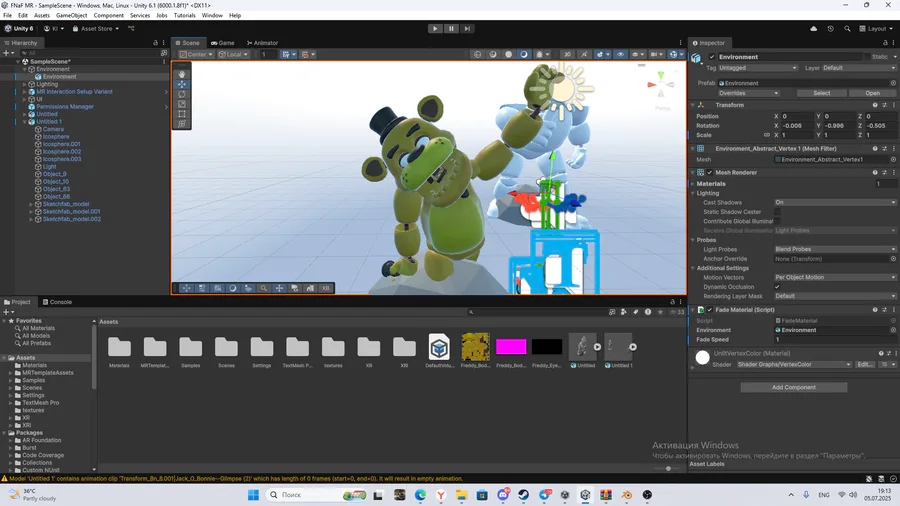Image resolution: width=900 pixels, height=506 pixels.
Task: Open Transform component help icon
Action: (875, 105)
